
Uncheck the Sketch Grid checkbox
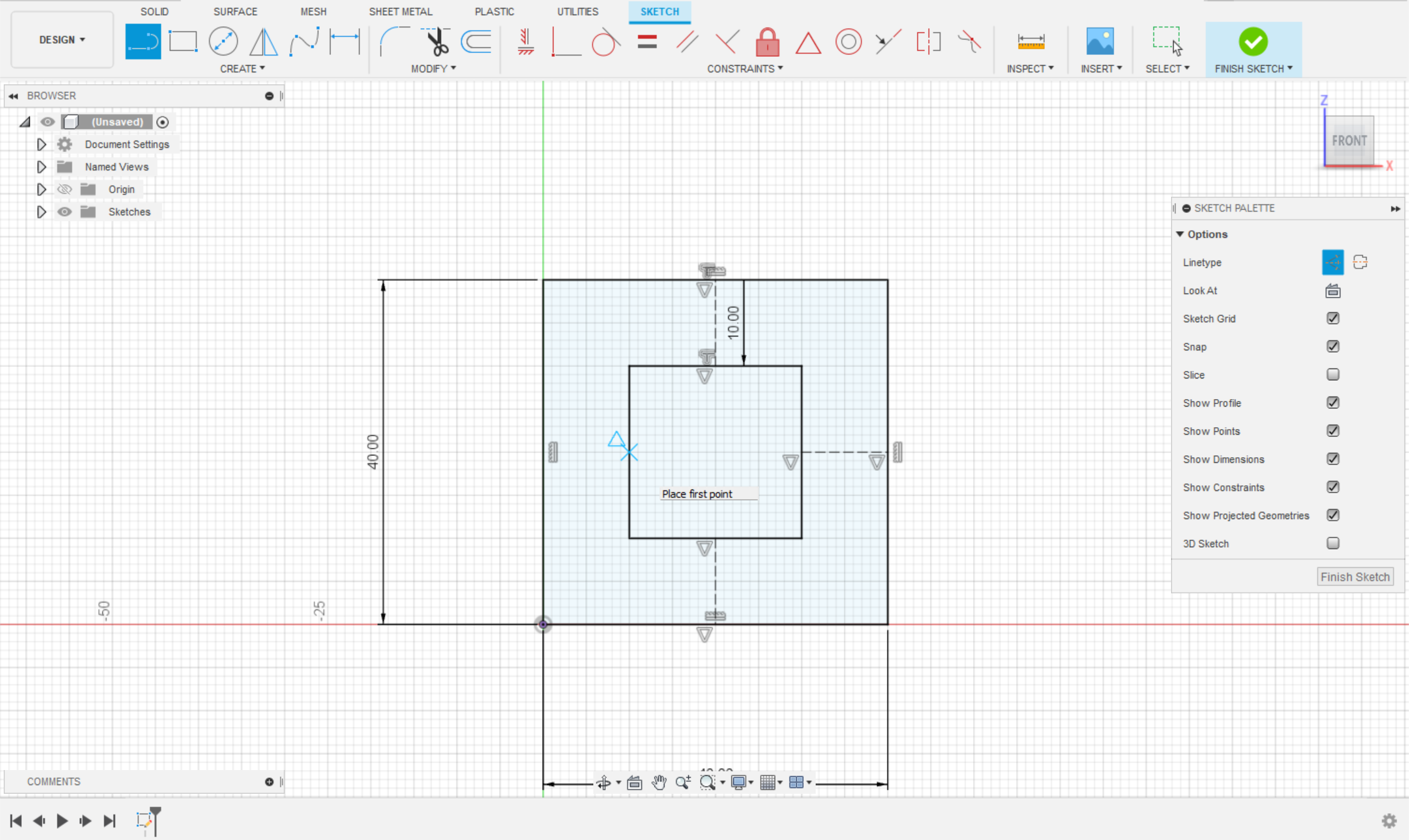[1332, 319]
